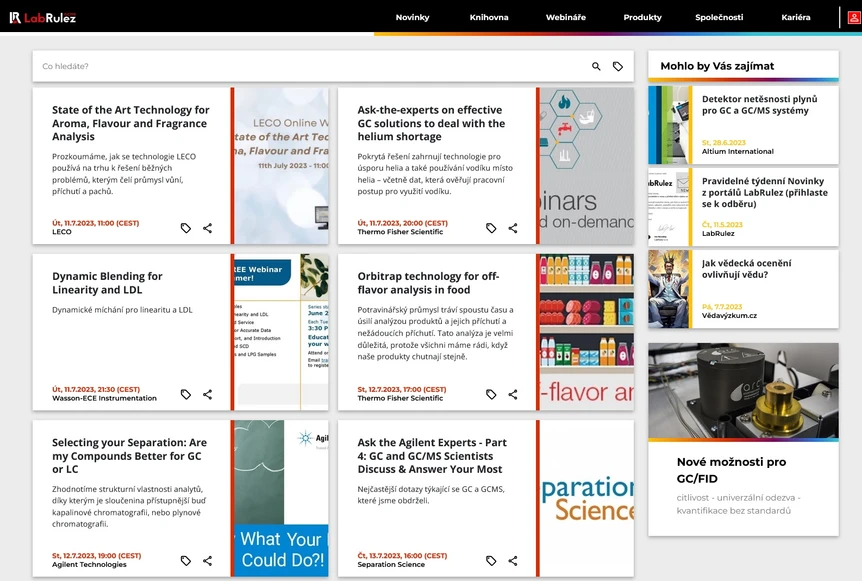862x581 pixels.
Task: Share the helium shortage webinar
Action: (513, 228)
